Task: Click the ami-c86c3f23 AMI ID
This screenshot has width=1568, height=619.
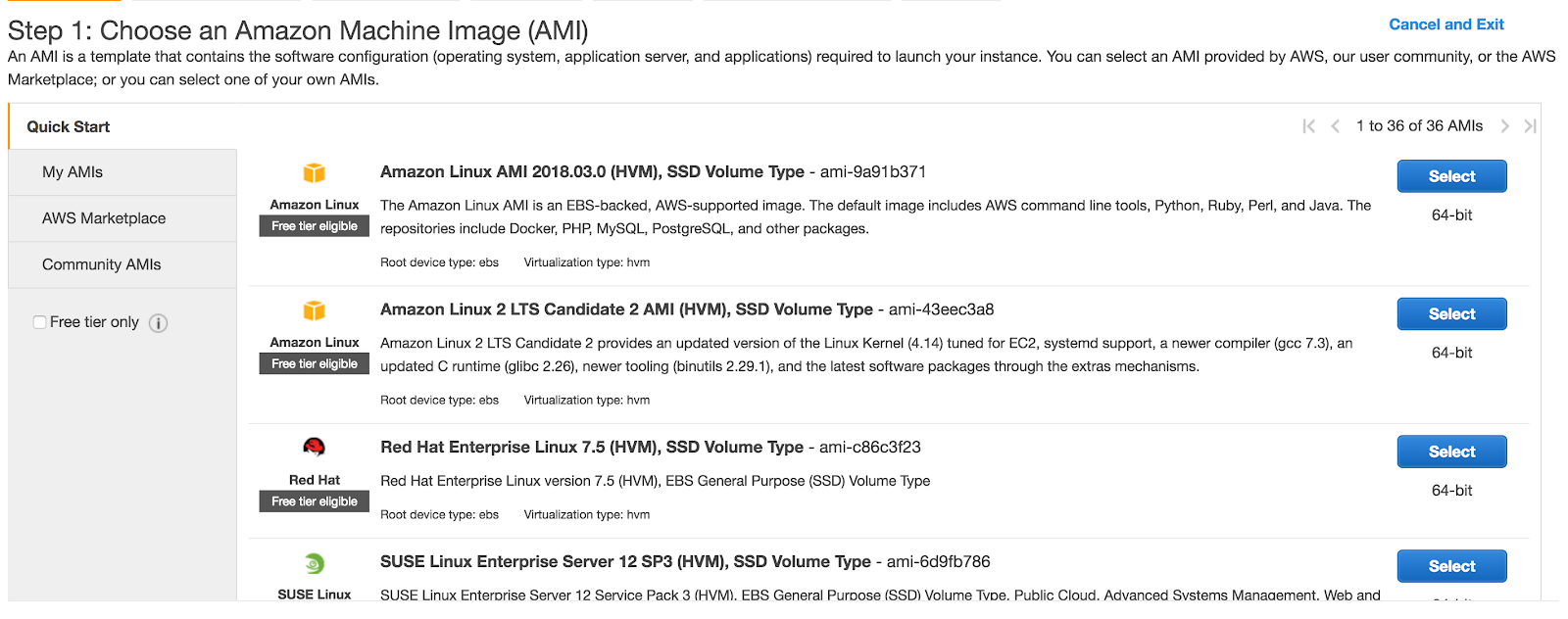Action: point(870,448)
